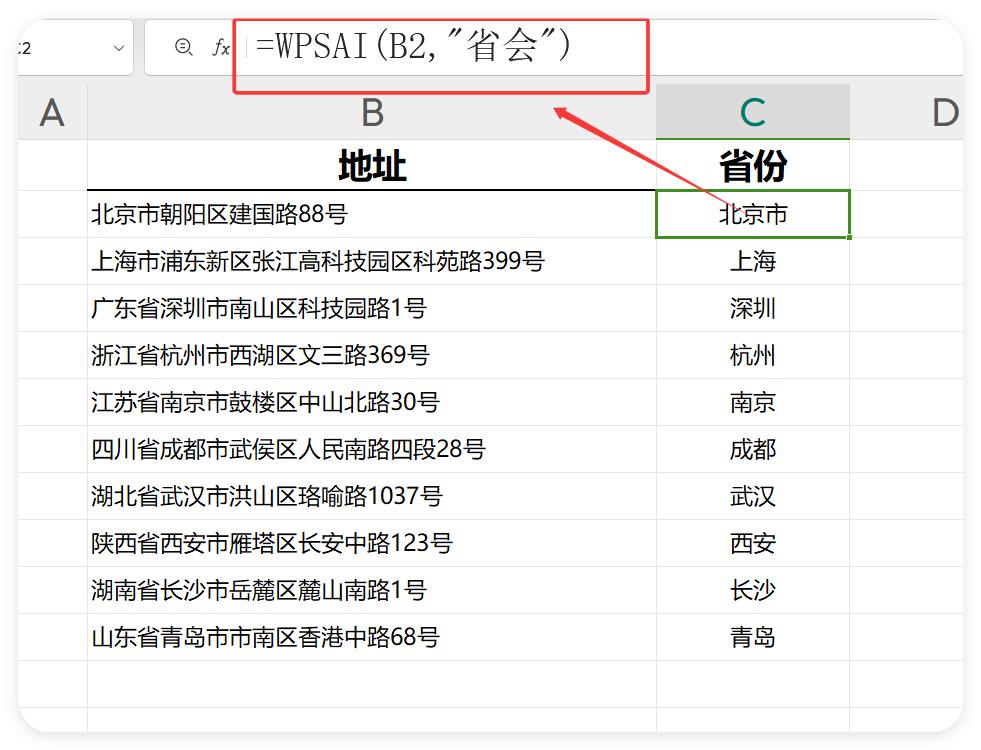Select cell 江苏省南京市鼓楼区中山北路30号

(x=372, y=402)
